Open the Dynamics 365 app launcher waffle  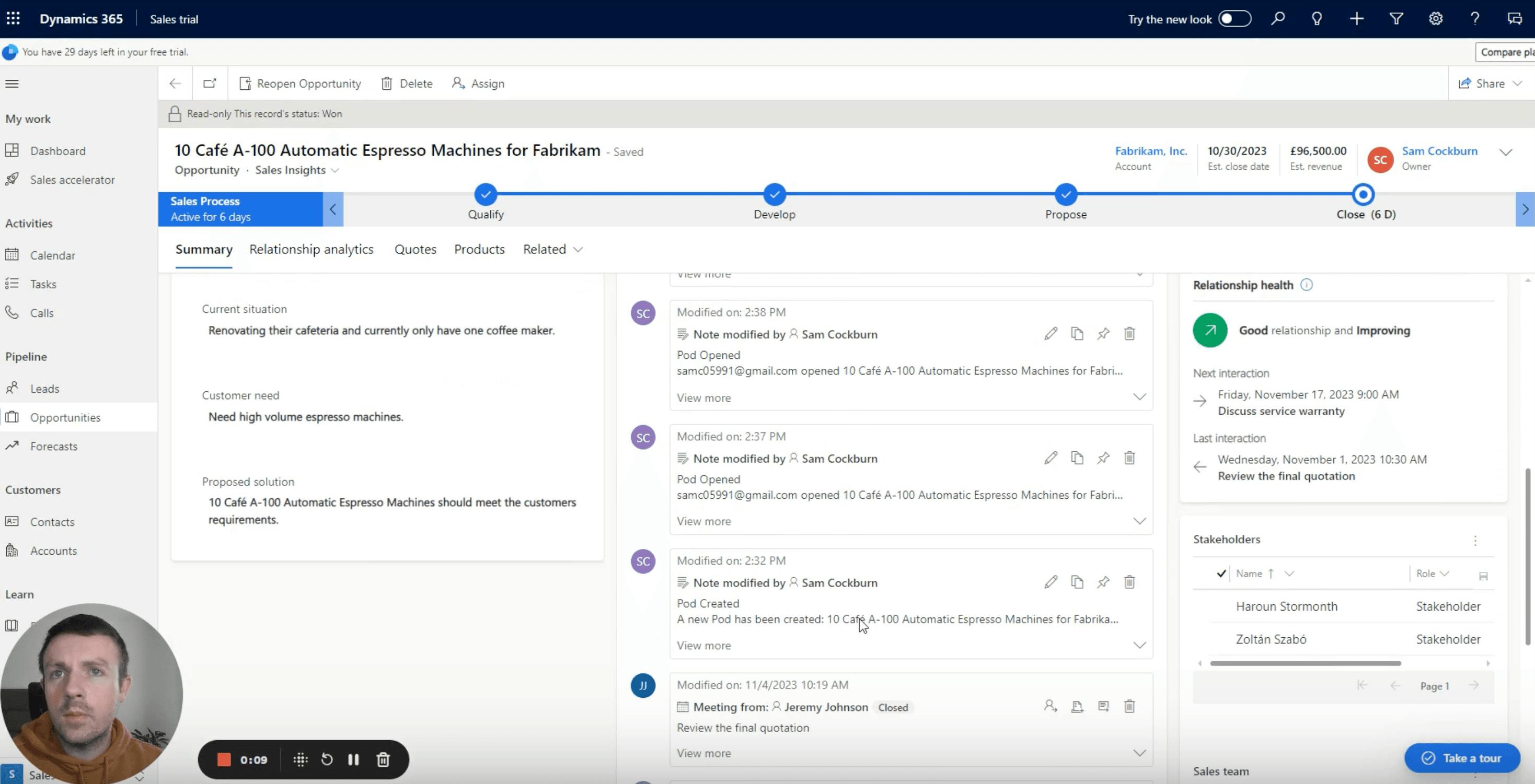13,19
